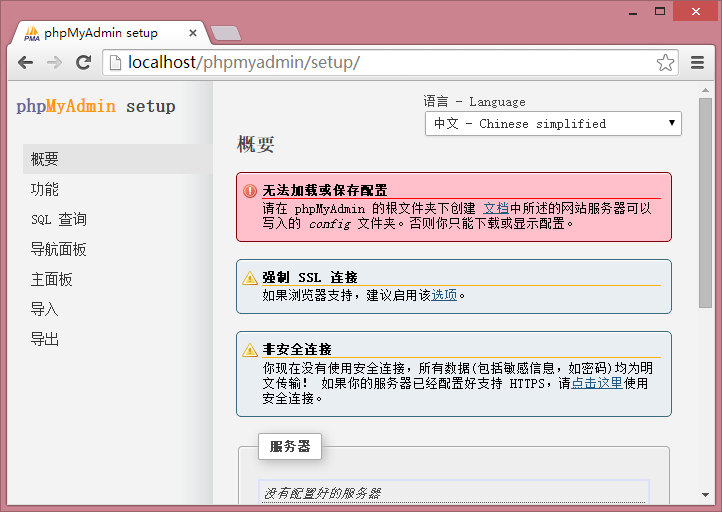The width and height of the screenshot is (722, 512).
Task: Click the 文档 documentation link
Action: (496, 209)
